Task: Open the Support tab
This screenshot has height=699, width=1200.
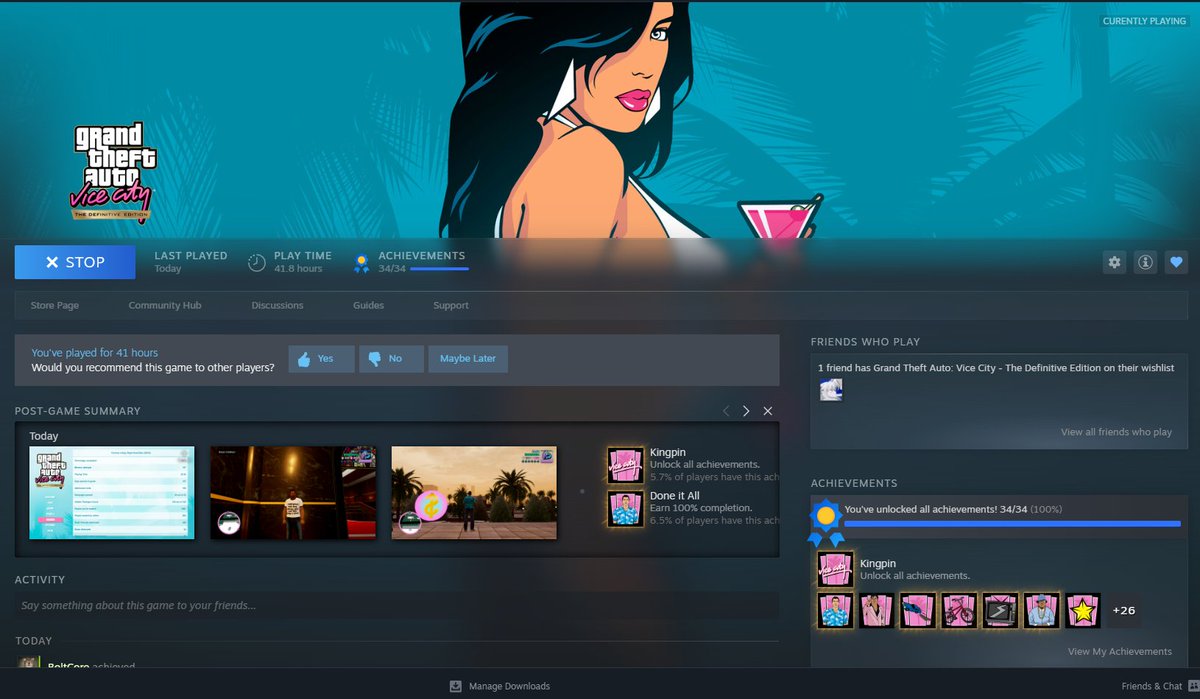Action: [x=451, y=305]
